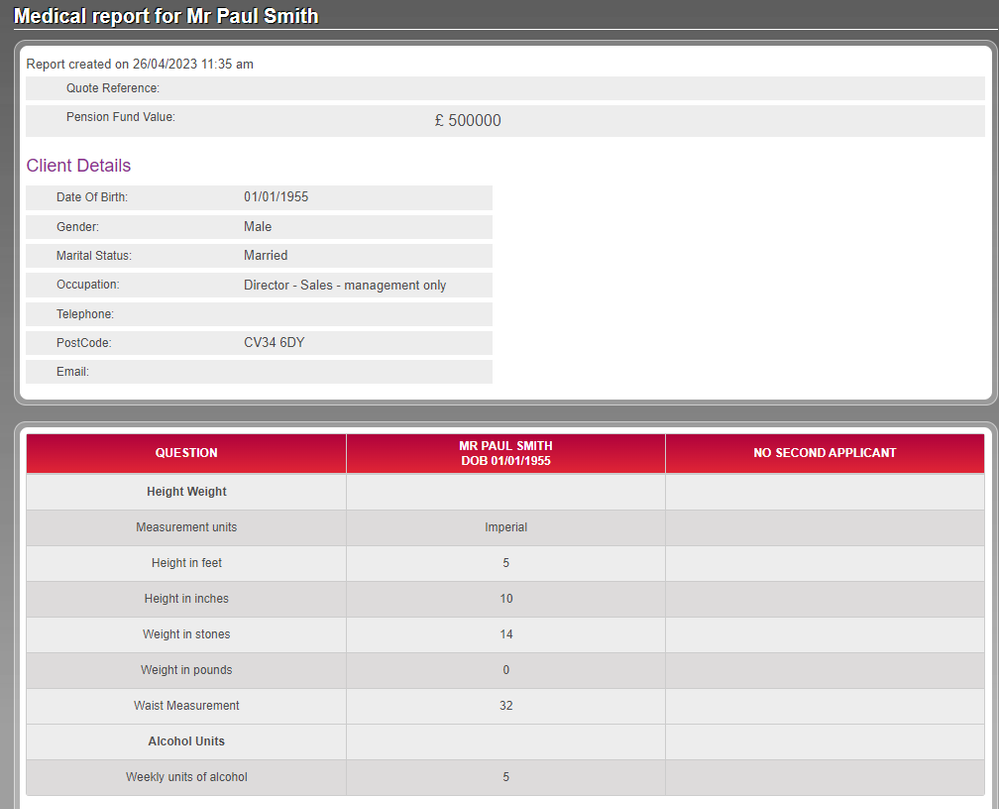Click the 'Date Of Birth:' label

coord(92,197)
